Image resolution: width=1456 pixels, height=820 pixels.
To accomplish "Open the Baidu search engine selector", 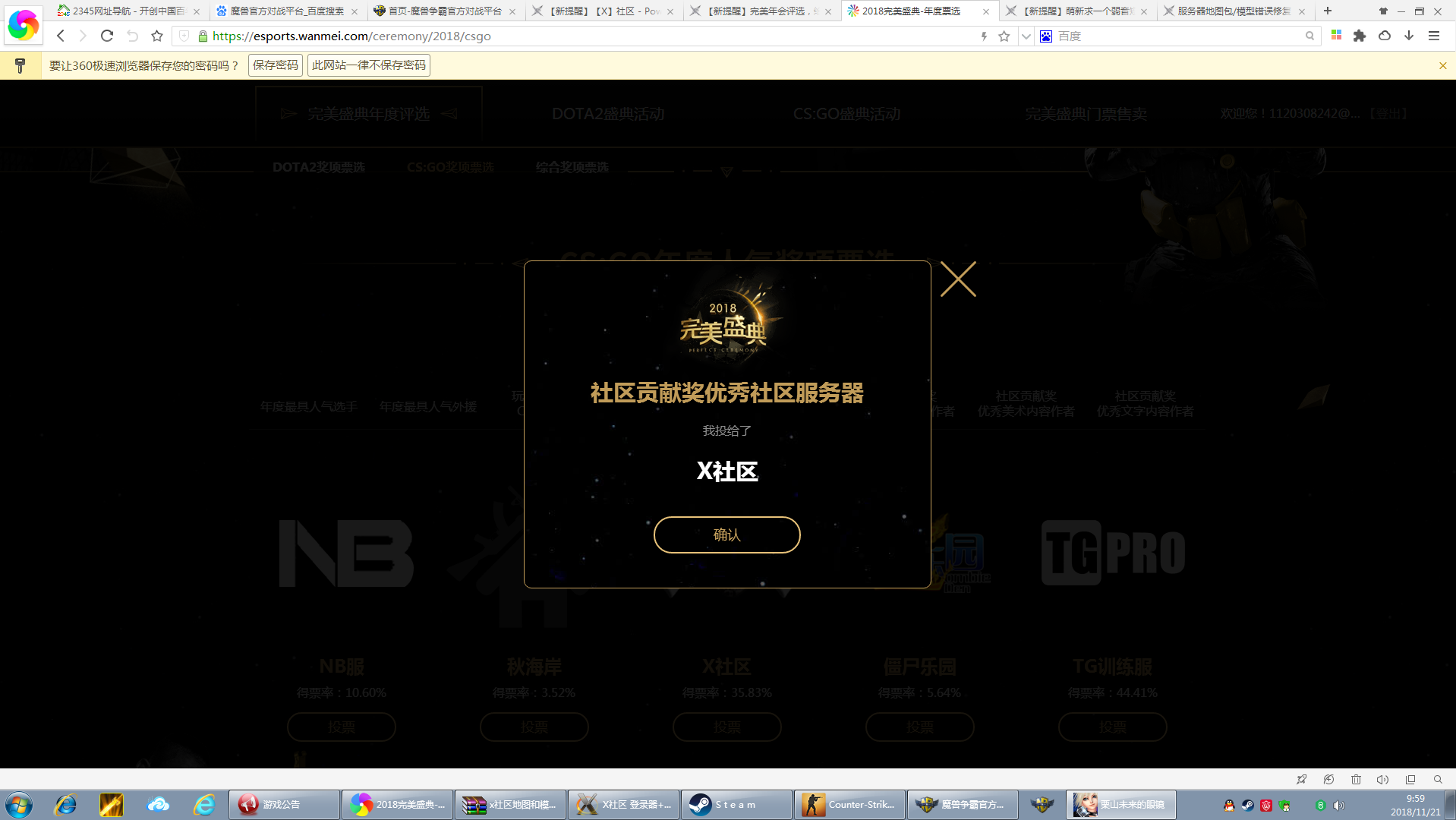I will [1046, 36].
